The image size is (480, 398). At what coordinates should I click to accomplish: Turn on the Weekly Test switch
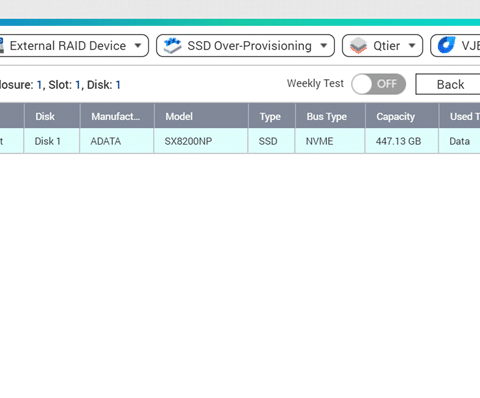pos(378,84)
